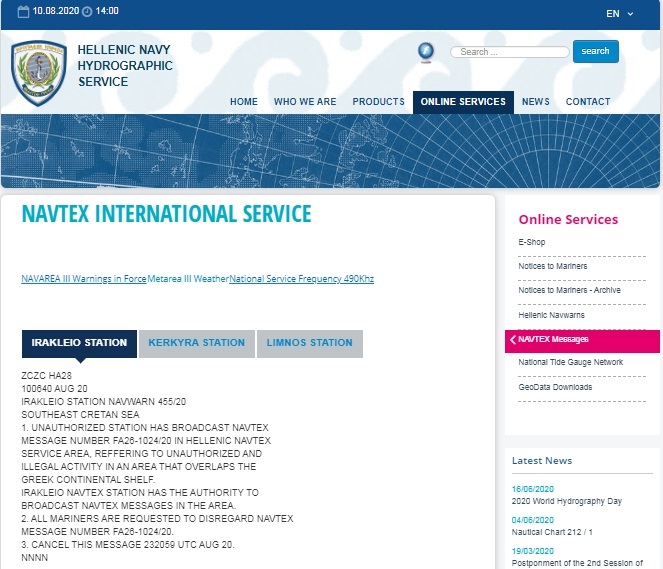Open NAVAREA III Warnings in Force link
This screenshot has height=569, width=663.
(x=84, y=278)
